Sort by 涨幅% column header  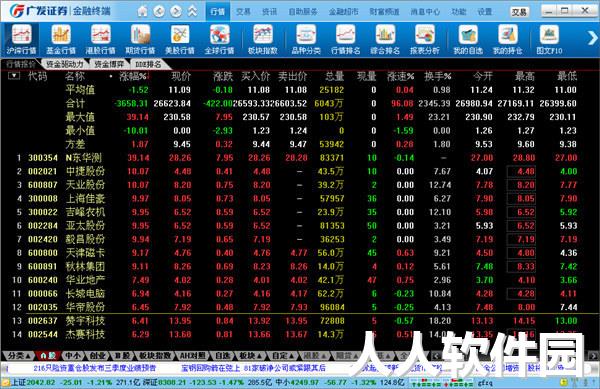pos(132,76)
